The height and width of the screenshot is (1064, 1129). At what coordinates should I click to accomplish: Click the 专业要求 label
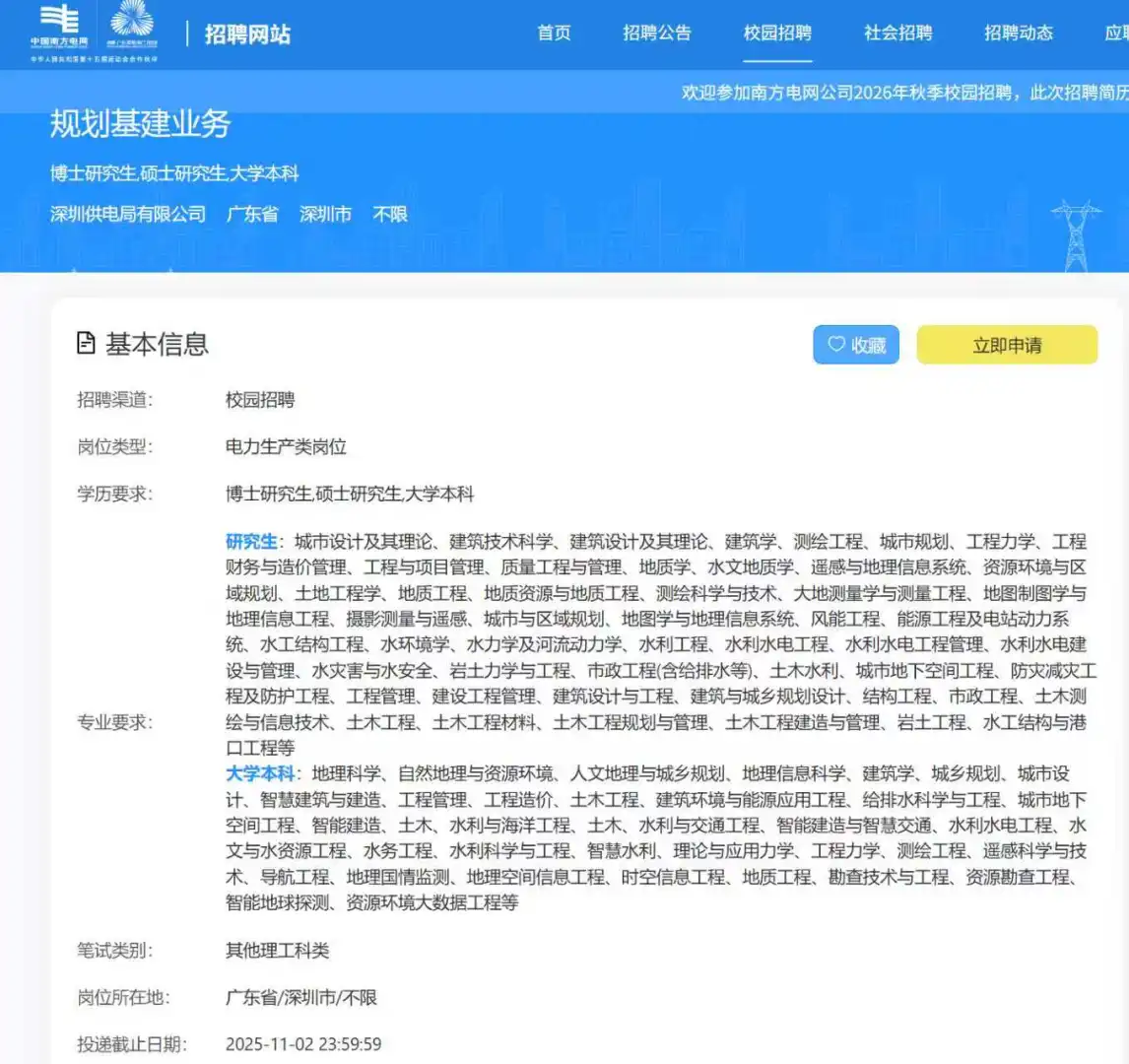(x=114, y=722)
